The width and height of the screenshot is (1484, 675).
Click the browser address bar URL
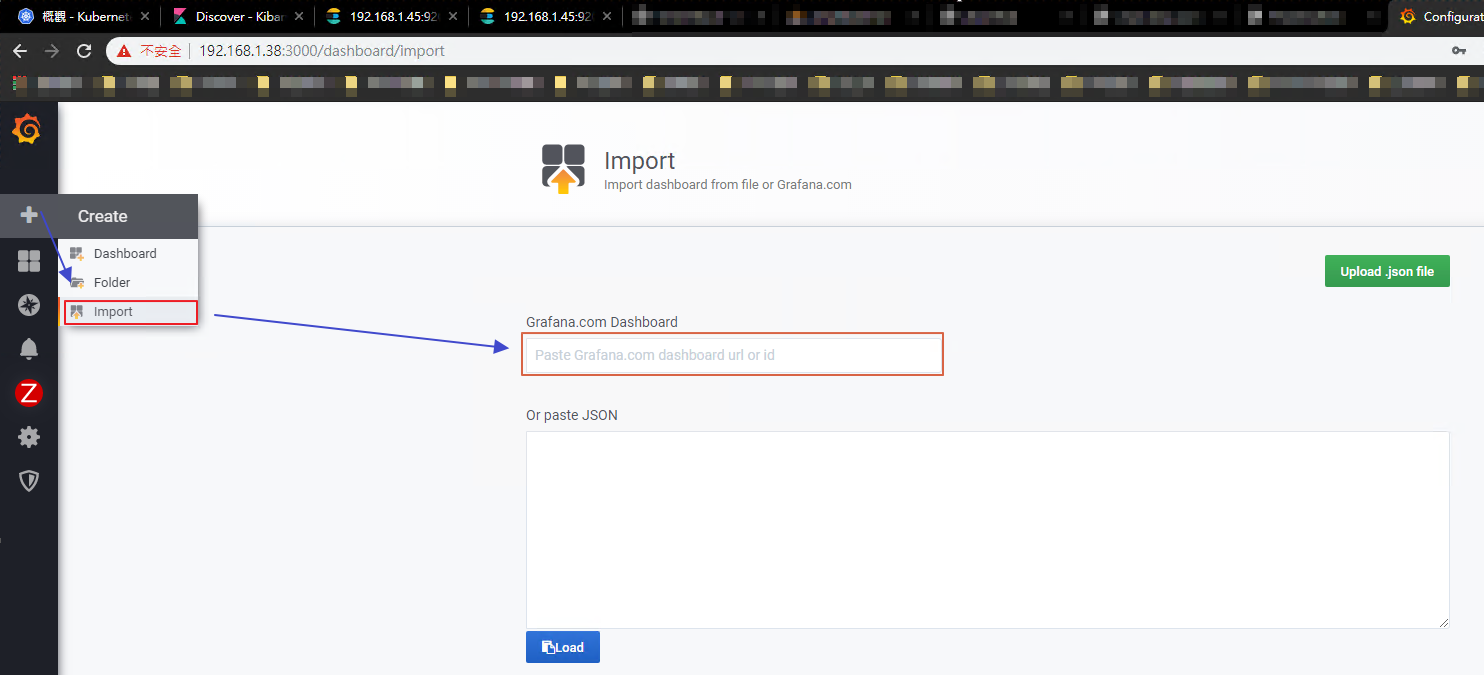(x=322, y=51)
